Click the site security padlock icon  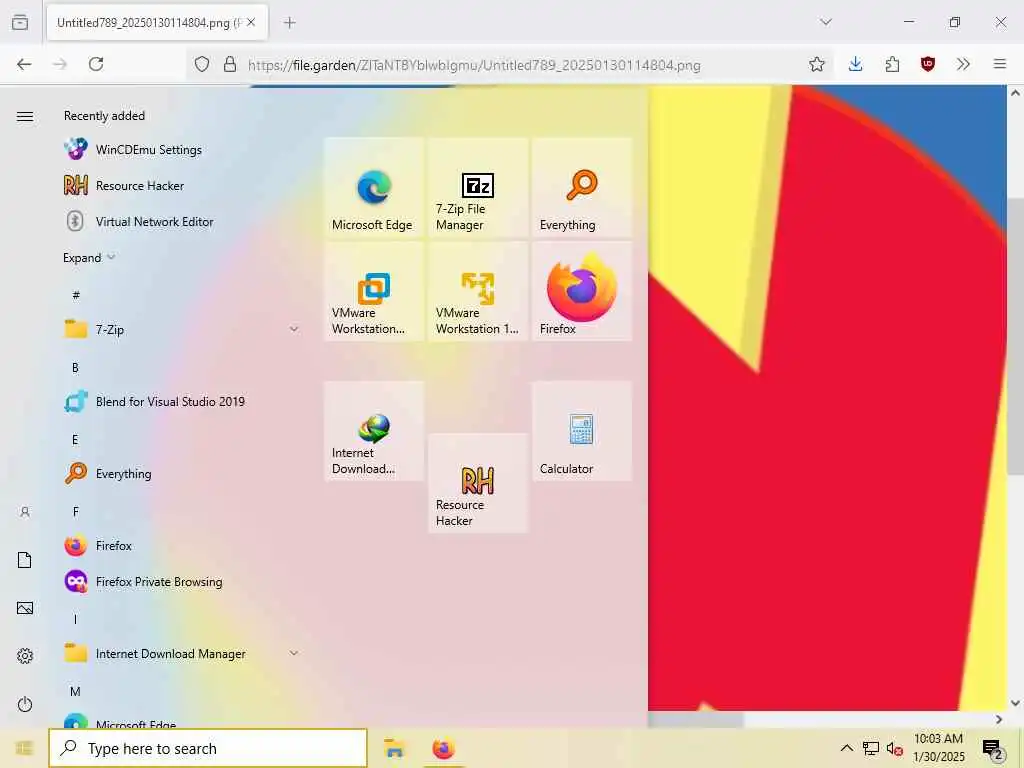coord(230,64)
